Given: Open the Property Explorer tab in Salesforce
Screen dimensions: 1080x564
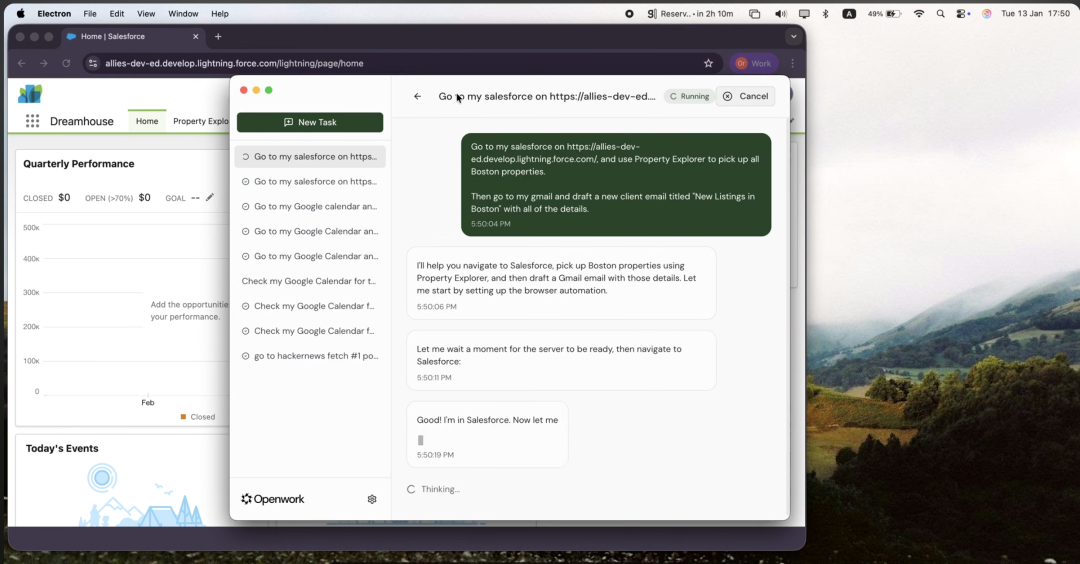Looking at the screenshot, I should click(x=200, y=121).
